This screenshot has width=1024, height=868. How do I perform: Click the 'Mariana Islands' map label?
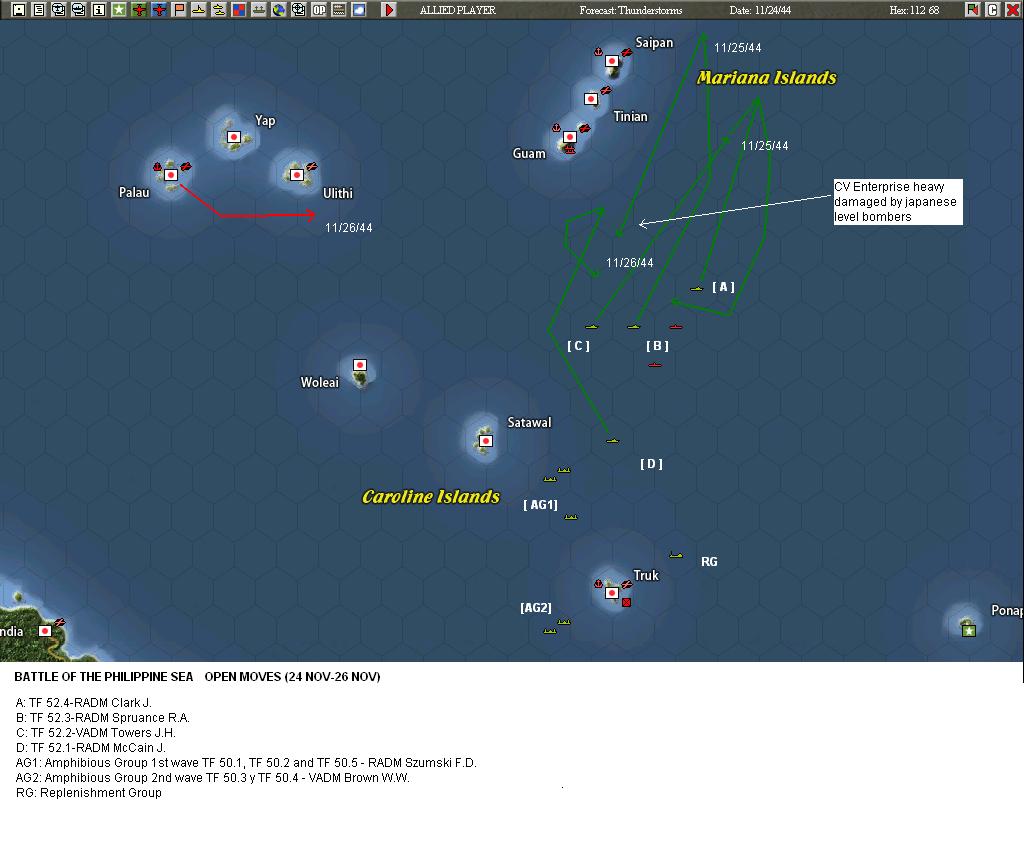(x=767, y=78)
